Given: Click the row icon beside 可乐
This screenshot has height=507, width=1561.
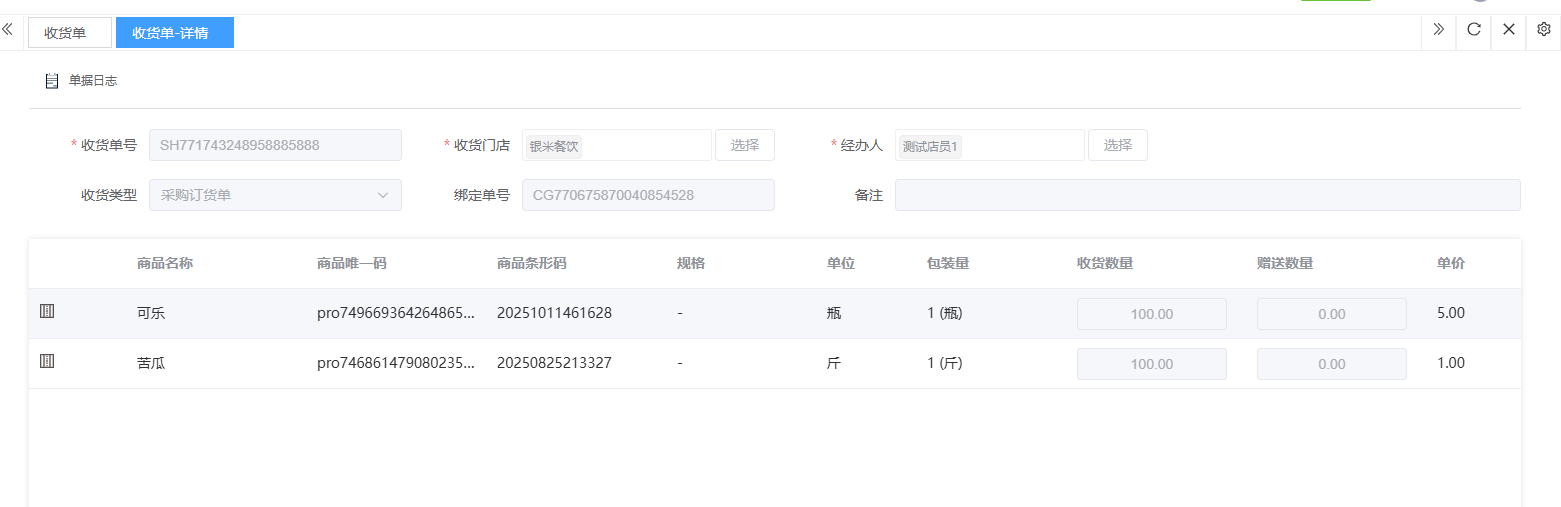Looking at the screenshot, I should (47, 312).
